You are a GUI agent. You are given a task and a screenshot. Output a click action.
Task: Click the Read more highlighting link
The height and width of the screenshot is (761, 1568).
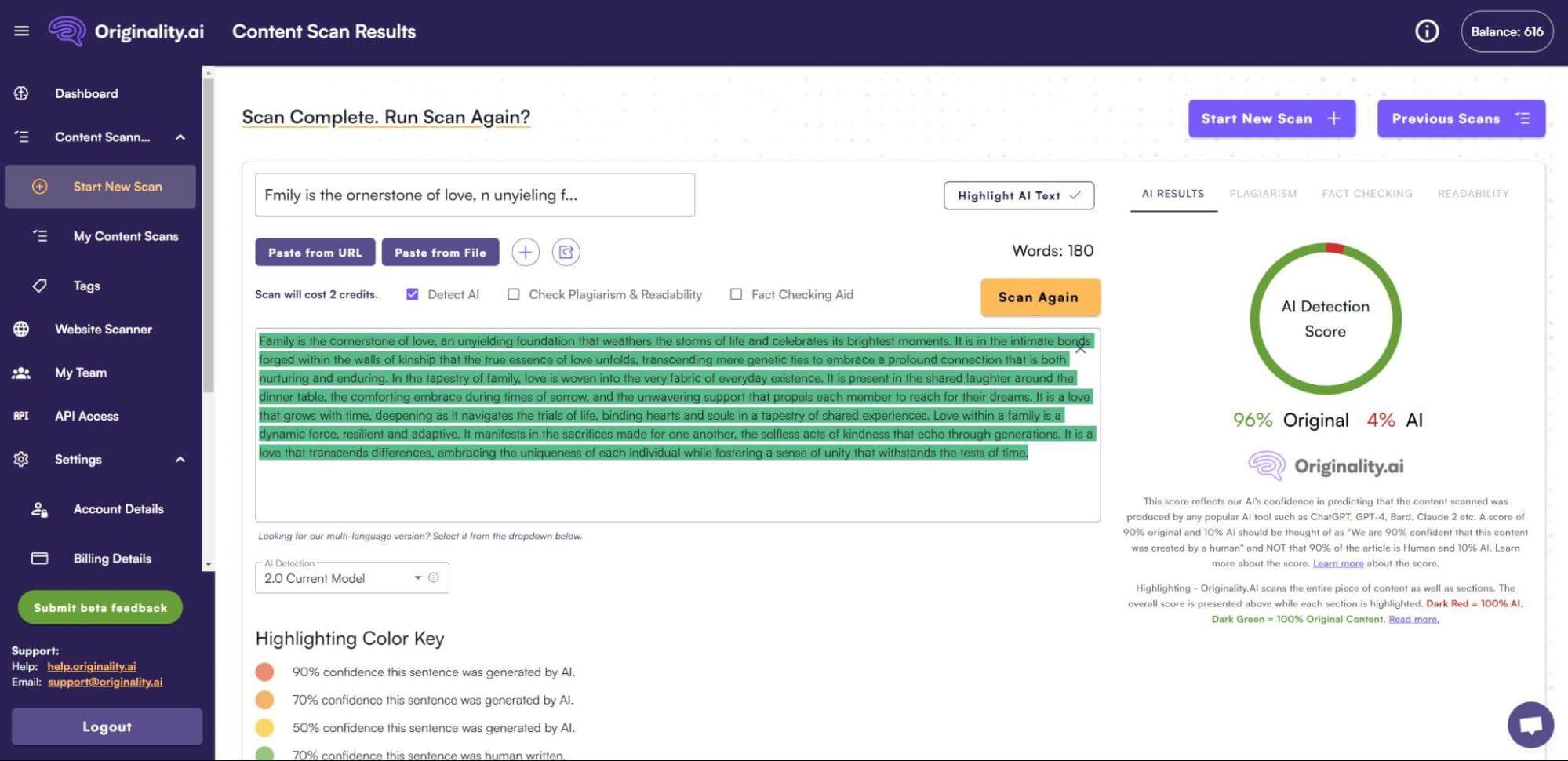coord(1413,619)
